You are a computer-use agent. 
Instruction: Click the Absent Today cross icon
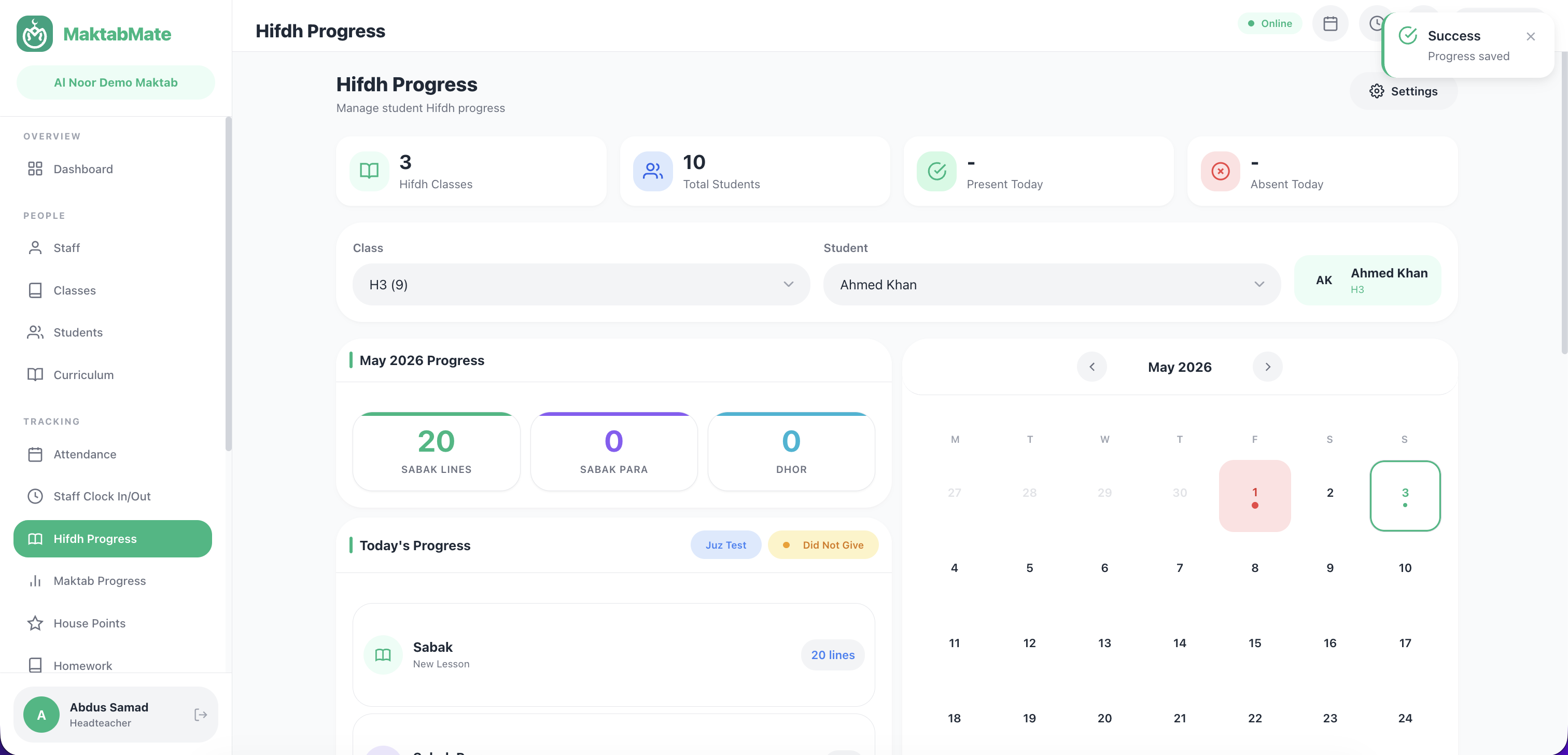[x=1220, y=171]
